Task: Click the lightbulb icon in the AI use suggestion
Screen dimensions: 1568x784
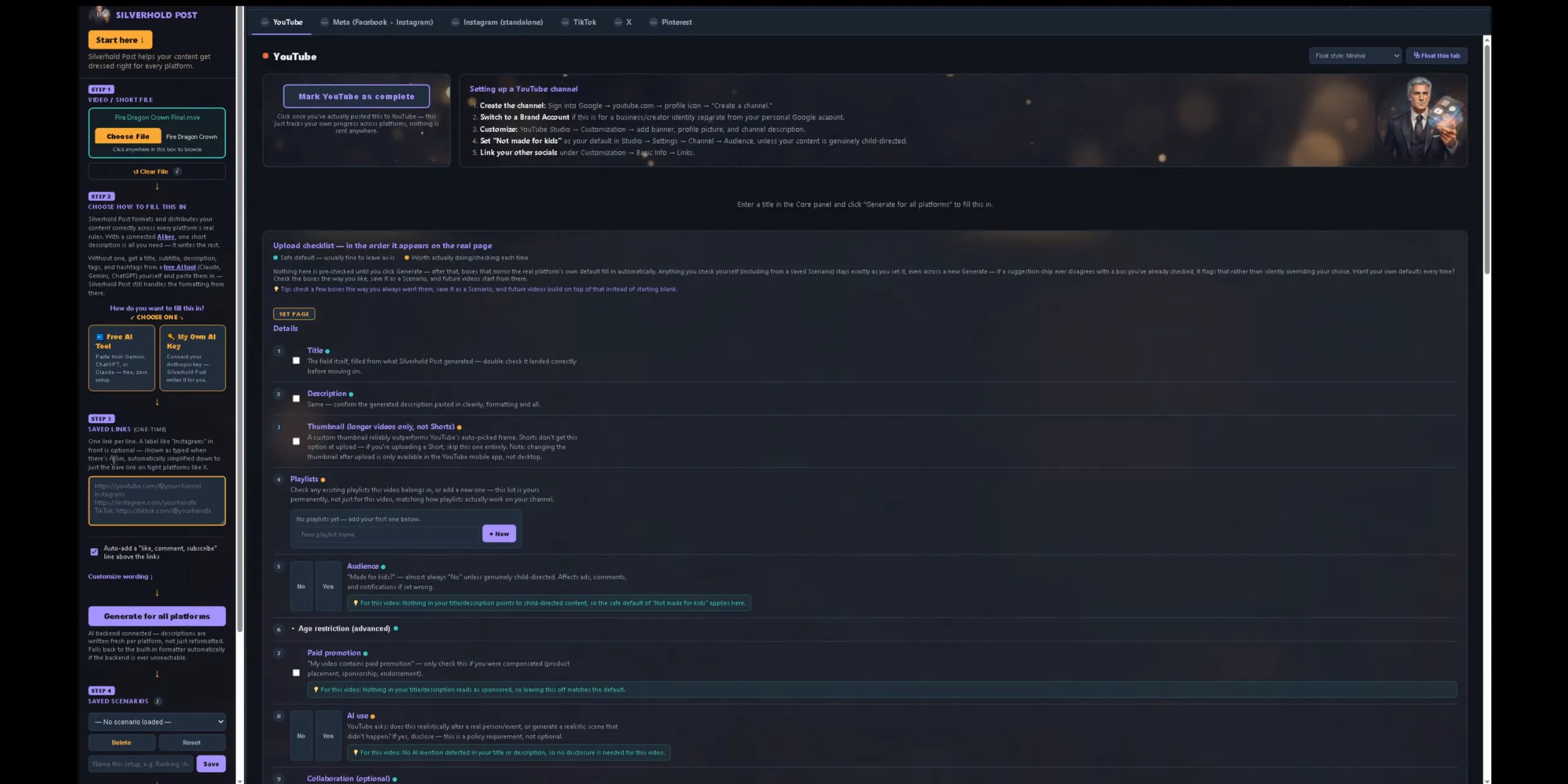Action: pyautogui.click(x=356, y=753)
